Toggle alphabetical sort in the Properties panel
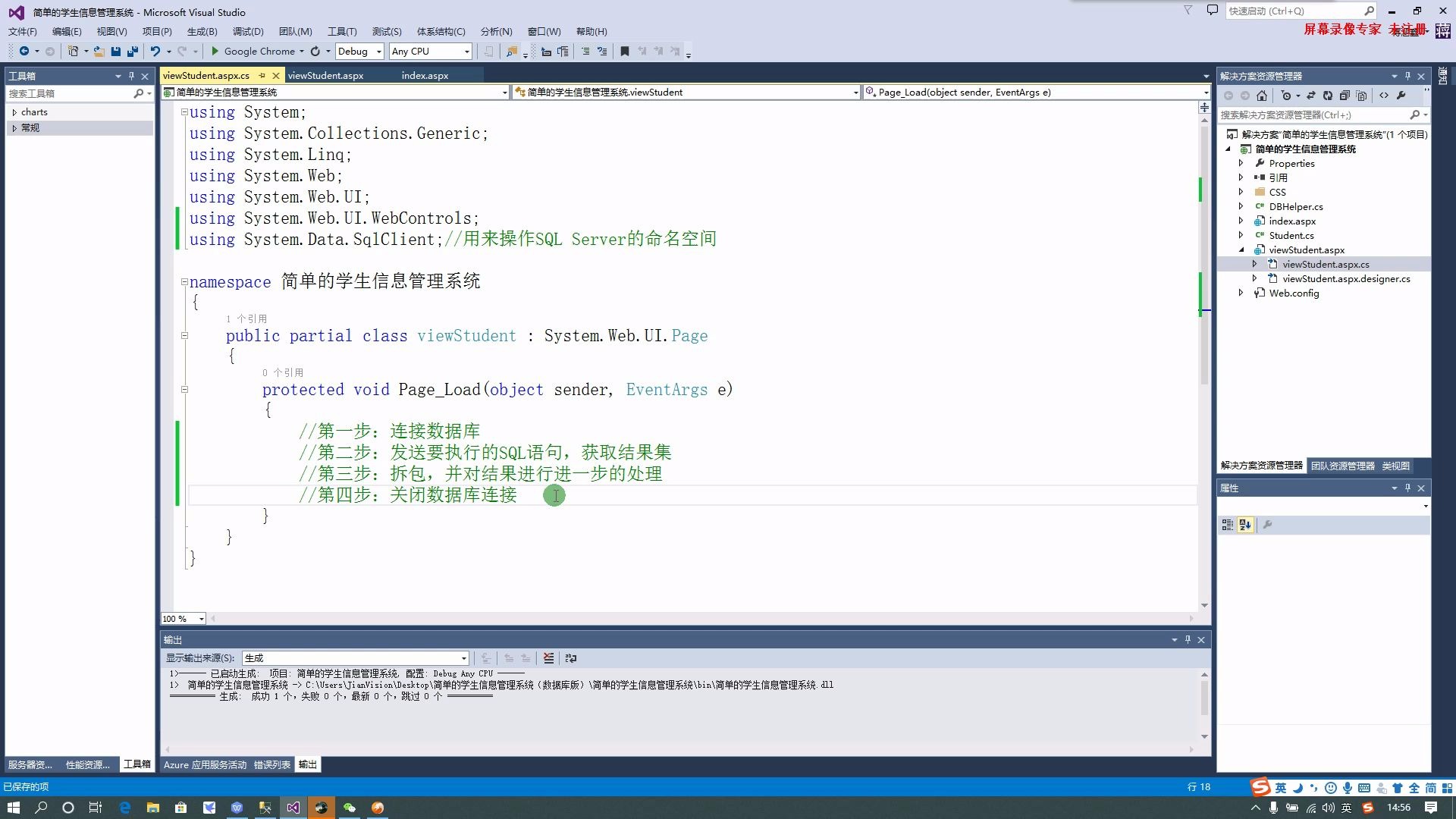Viewport: 1456px width, 819px height. tap(1245, 525)
